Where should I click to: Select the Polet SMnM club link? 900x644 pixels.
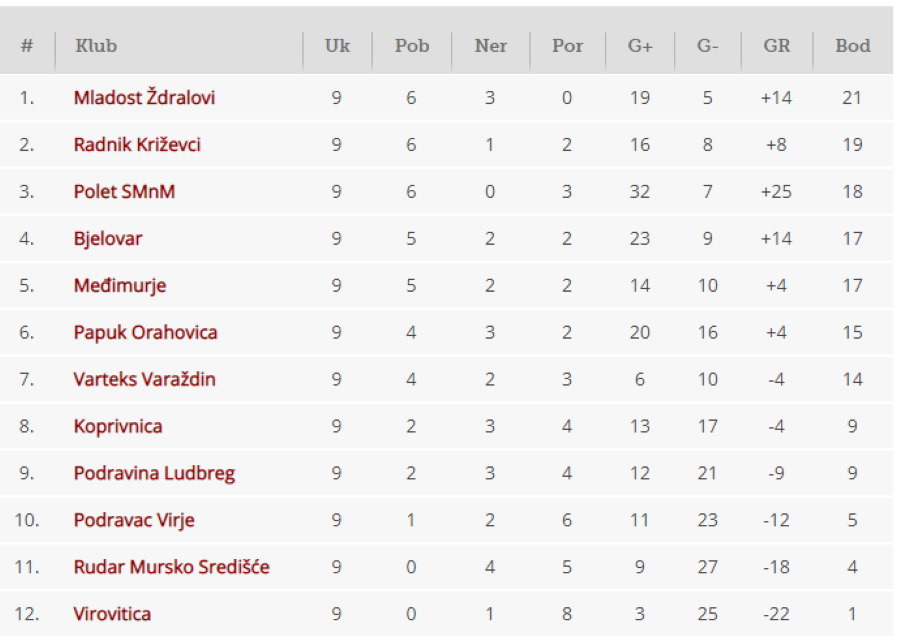pos(124,192)
